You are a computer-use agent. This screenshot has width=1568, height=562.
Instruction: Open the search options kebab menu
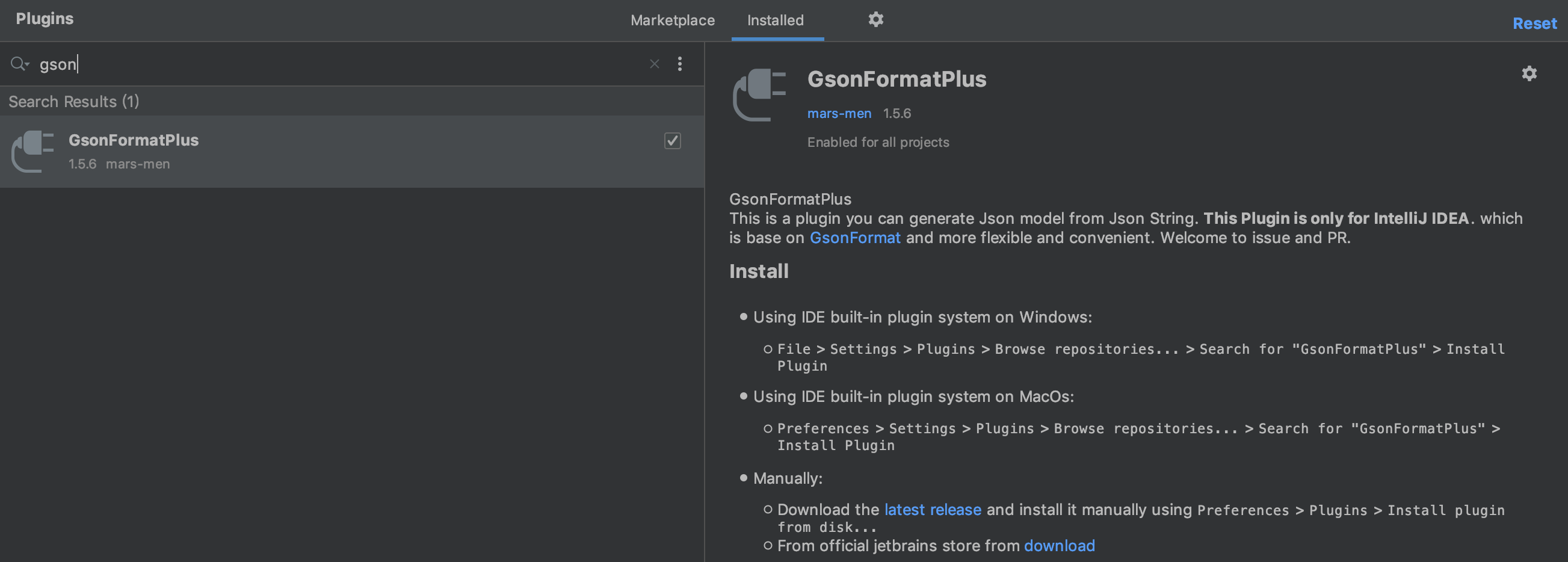(x=680, y=64)
